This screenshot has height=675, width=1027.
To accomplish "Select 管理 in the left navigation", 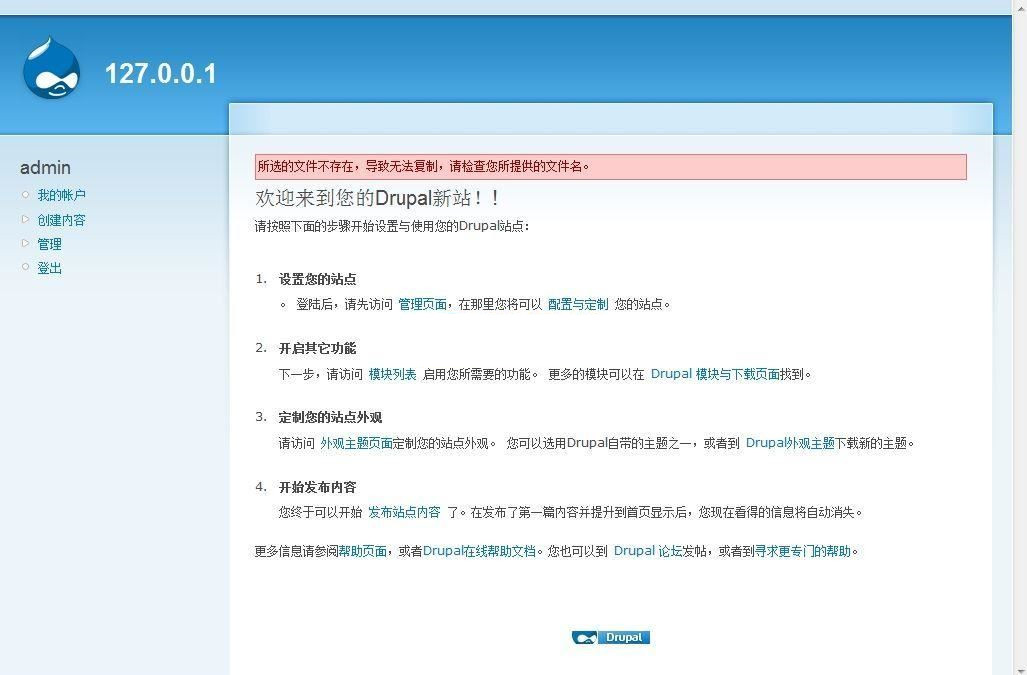I will 49,243.
